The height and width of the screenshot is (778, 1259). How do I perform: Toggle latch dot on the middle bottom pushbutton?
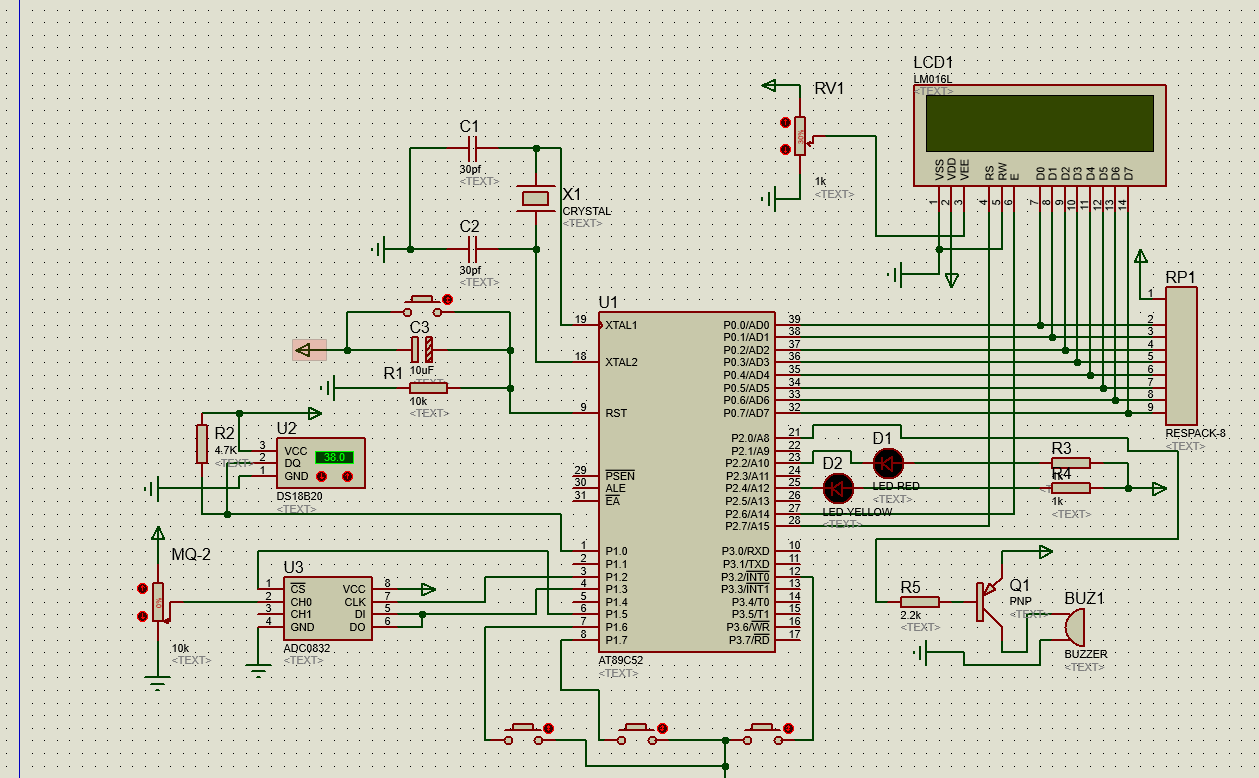coord(660,728)
